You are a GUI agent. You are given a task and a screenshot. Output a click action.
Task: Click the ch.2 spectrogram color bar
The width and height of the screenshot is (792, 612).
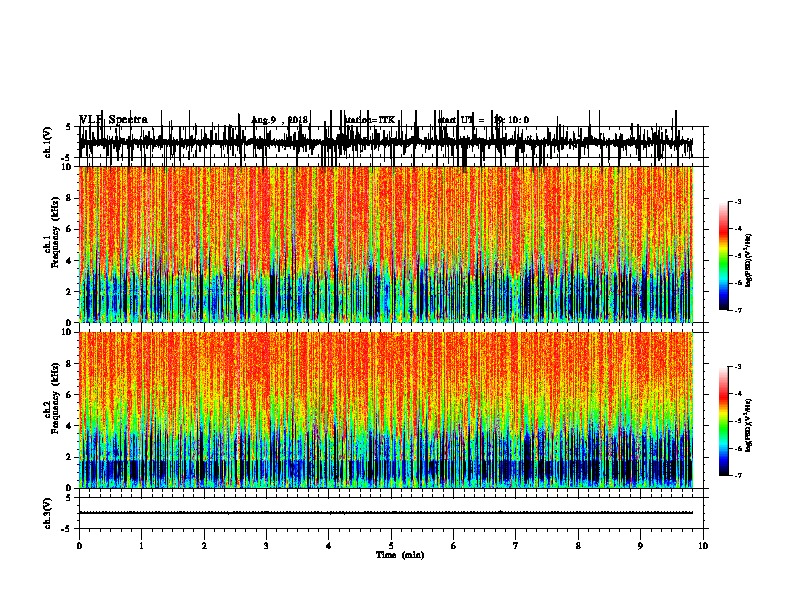tap(724, 421)
